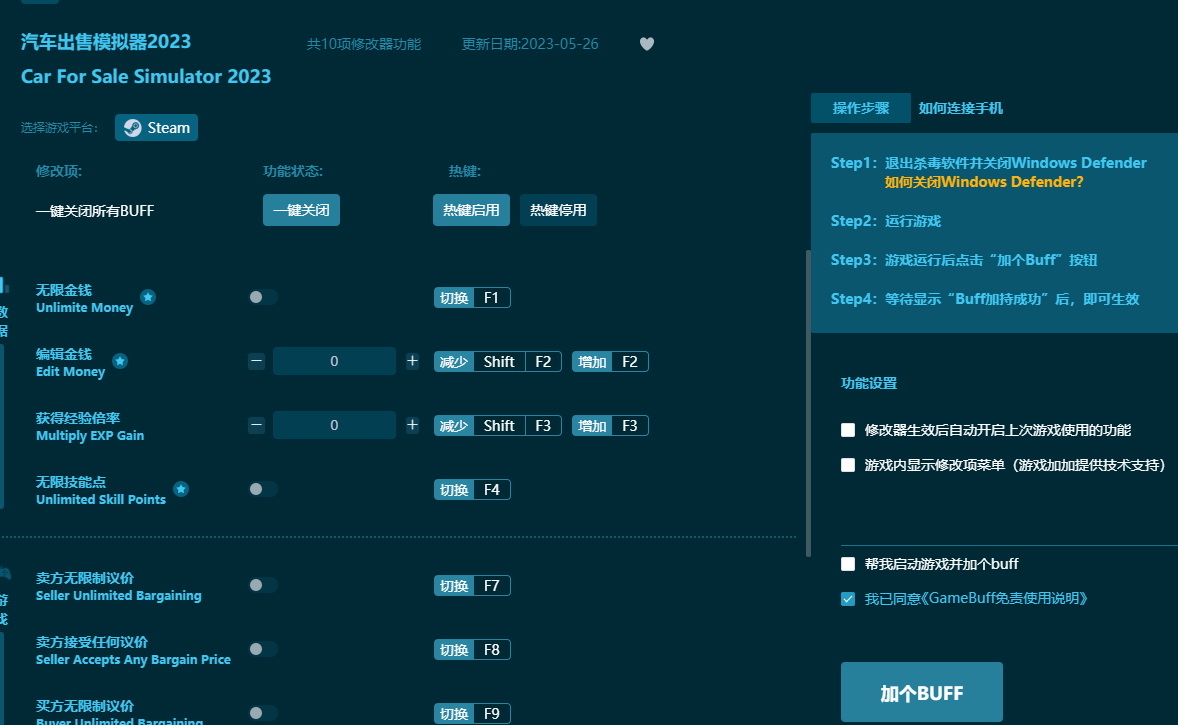Click the F8 toggle hotkey box
Image resolution: width=1178 pixels, height=725 pixels.
tap(472, 649)
